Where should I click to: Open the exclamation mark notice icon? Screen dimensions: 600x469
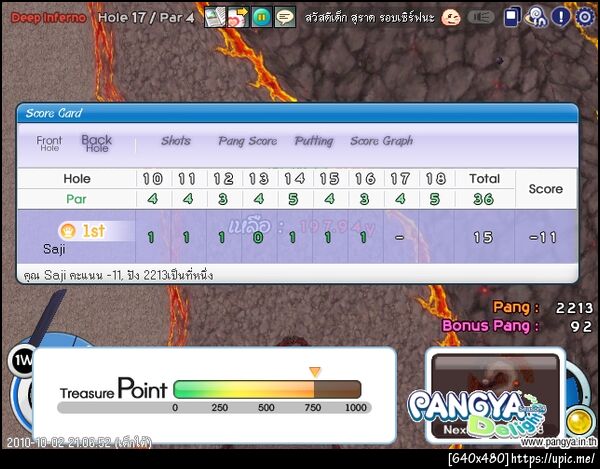click(561, 17)
